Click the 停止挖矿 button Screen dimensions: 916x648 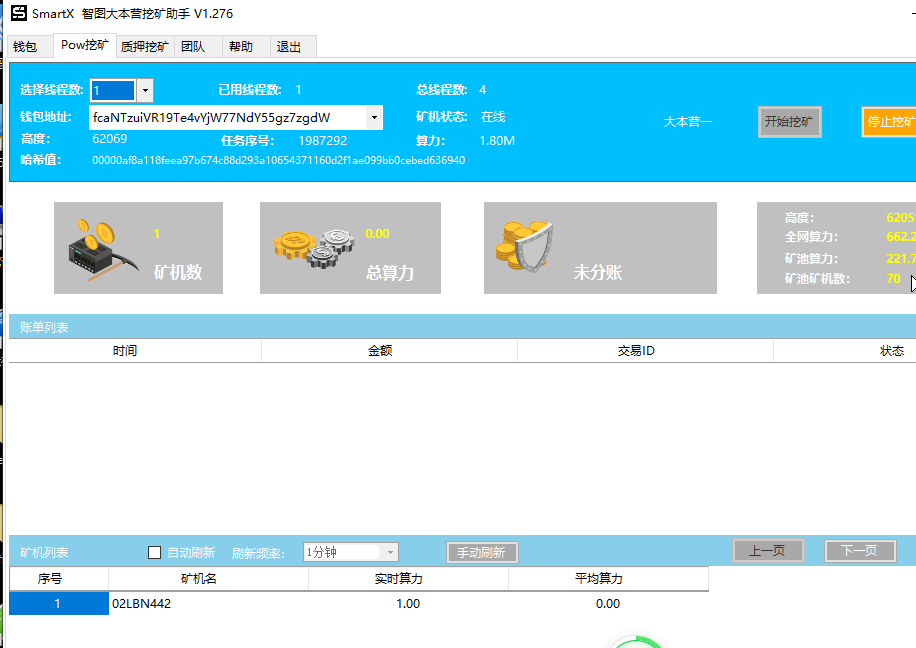pos(889,121)
